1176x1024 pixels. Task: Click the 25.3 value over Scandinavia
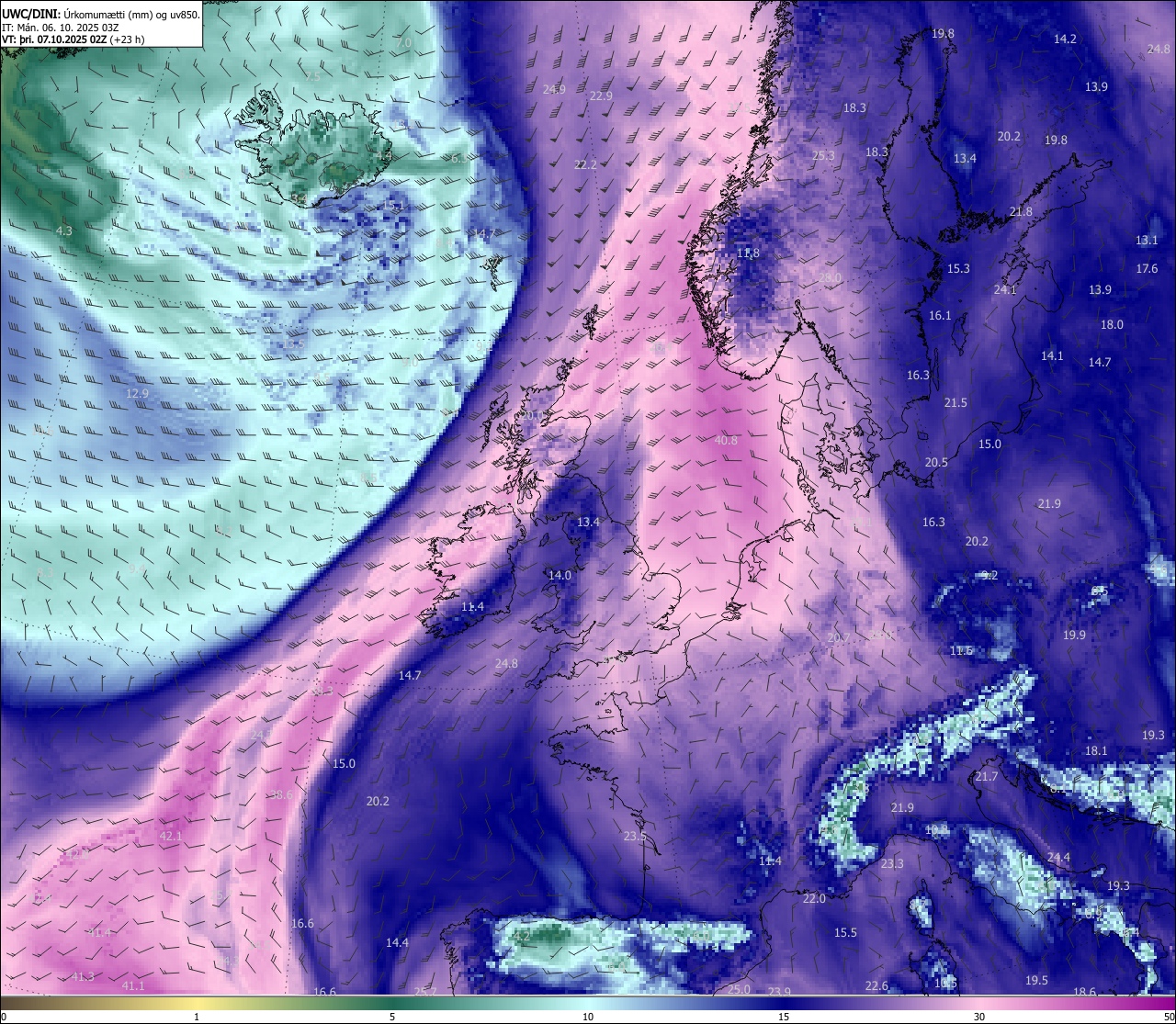coord(824,155)
